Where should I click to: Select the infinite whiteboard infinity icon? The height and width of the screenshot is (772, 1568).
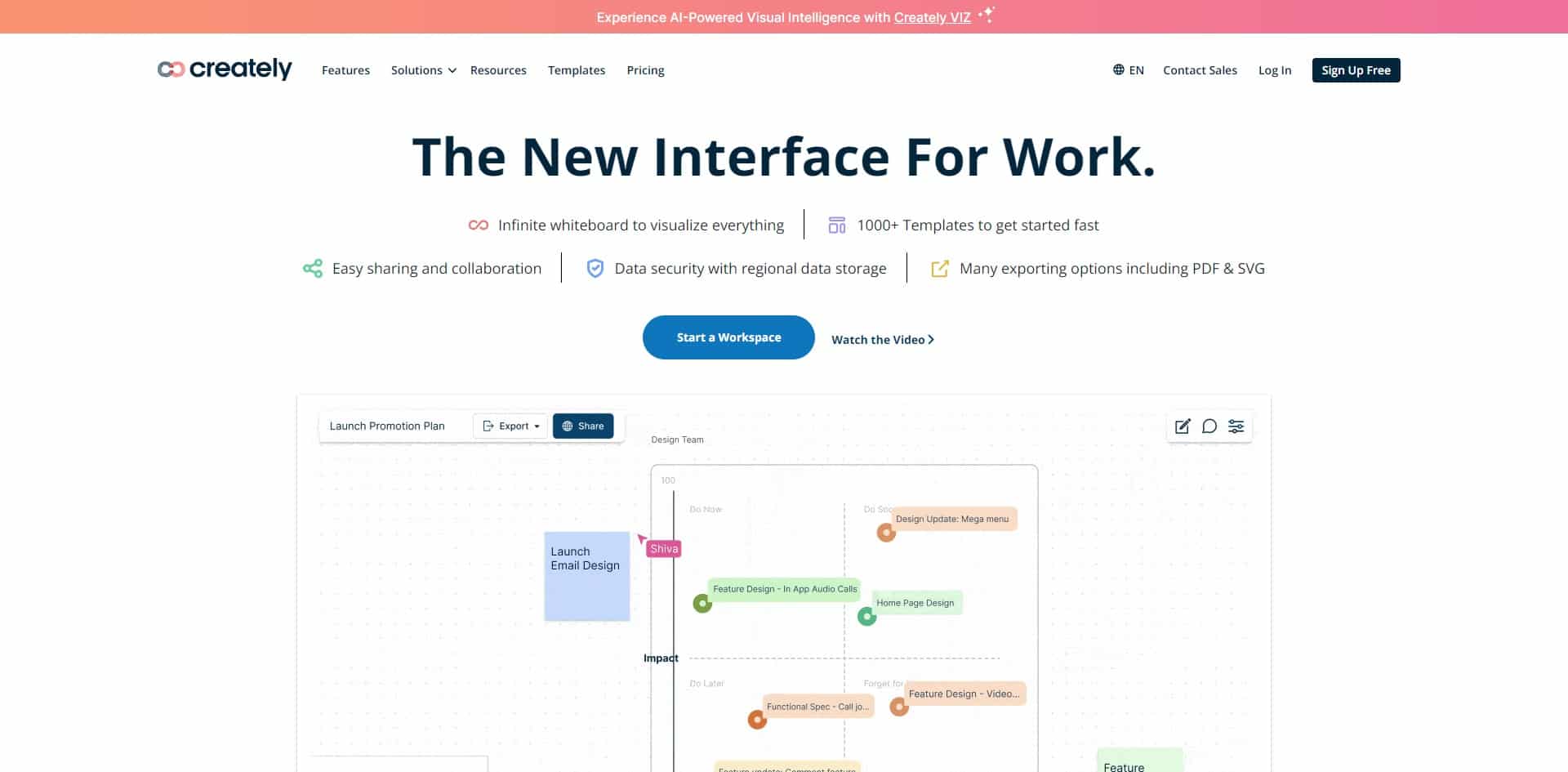[477, 224]
